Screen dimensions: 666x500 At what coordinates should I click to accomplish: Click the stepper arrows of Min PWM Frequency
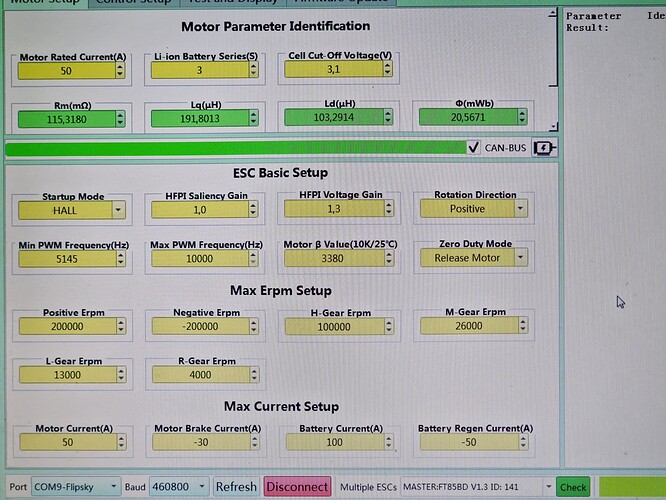click(121, 259)
